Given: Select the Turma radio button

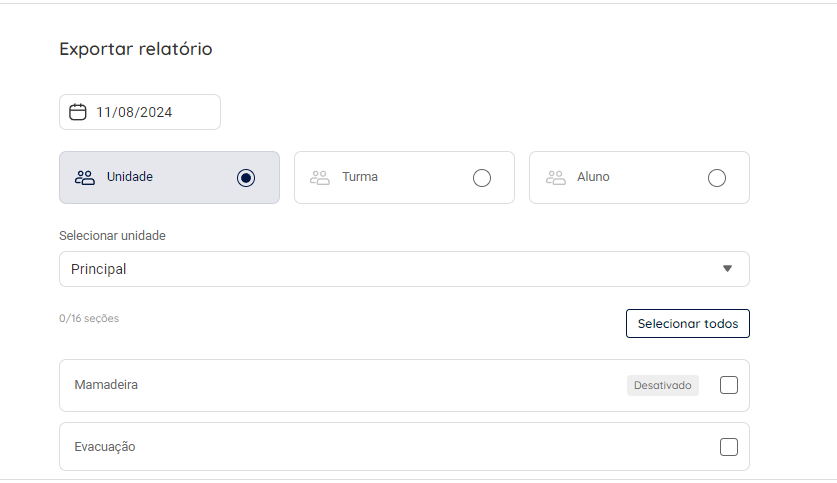Looking at the screenshot, I should [482, 178].
